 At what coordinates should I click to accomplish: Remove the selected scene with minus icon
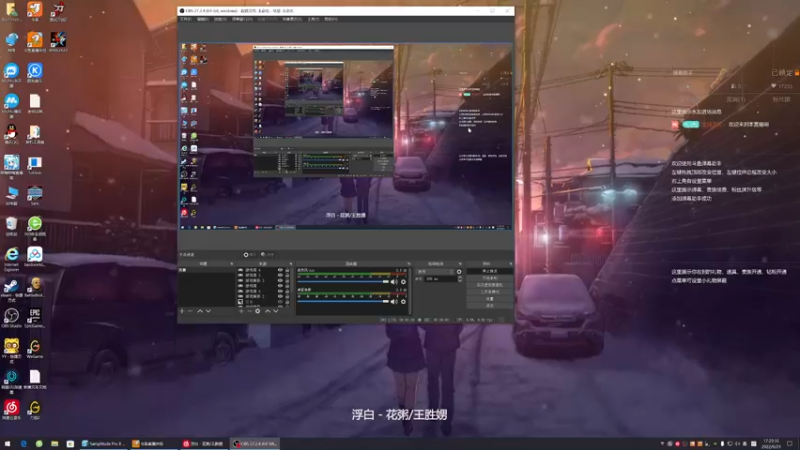pyautogui.click(x=190, y=311)
